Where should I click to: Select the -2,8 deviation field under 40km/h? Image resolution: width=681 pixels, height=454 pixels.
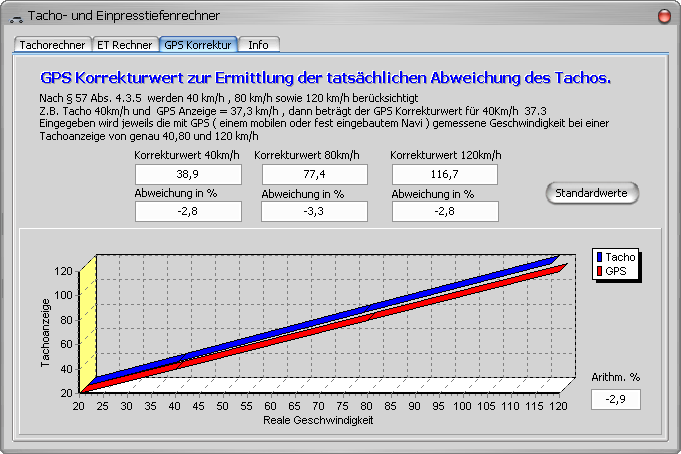coord(188,212)
